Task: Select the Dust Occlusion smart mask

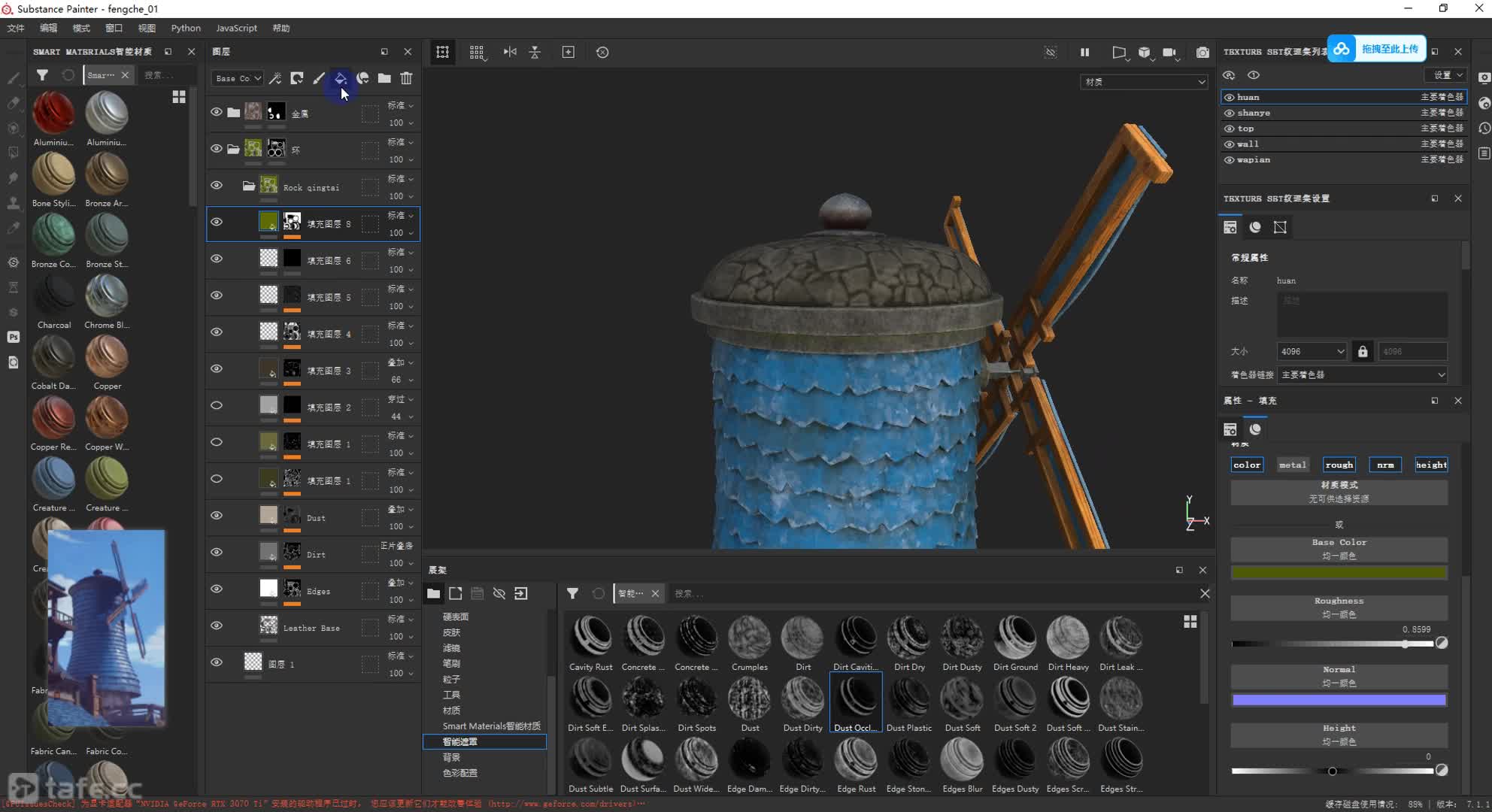Action: pos(856,703)
